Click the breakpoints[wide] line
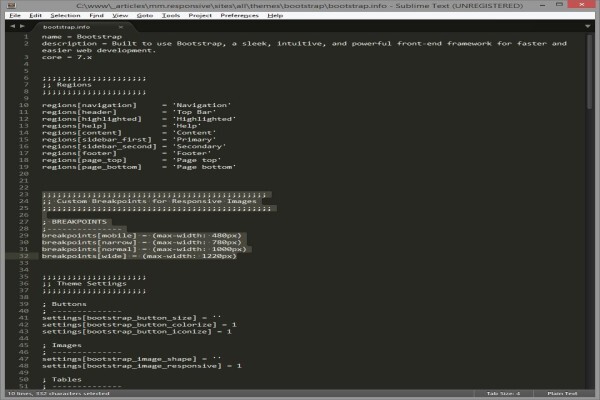Image resolution: width=600 pixels, height=400 pixels. 139,256
